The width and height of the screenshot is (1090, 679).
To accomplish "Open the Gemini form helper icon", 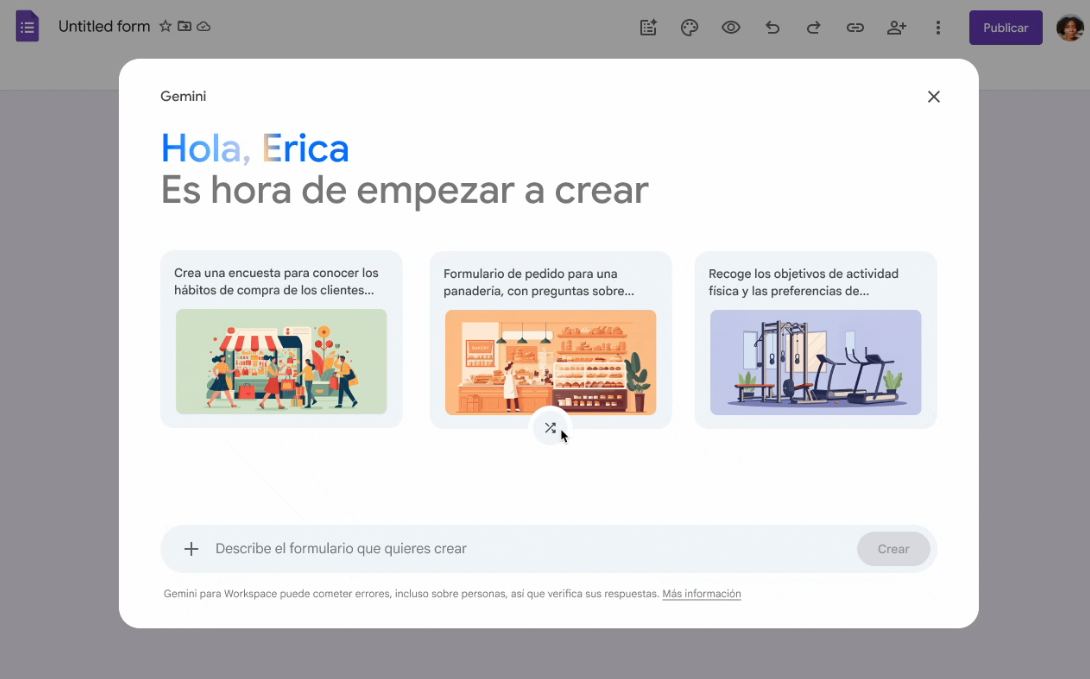I will (x=648, y=28).
